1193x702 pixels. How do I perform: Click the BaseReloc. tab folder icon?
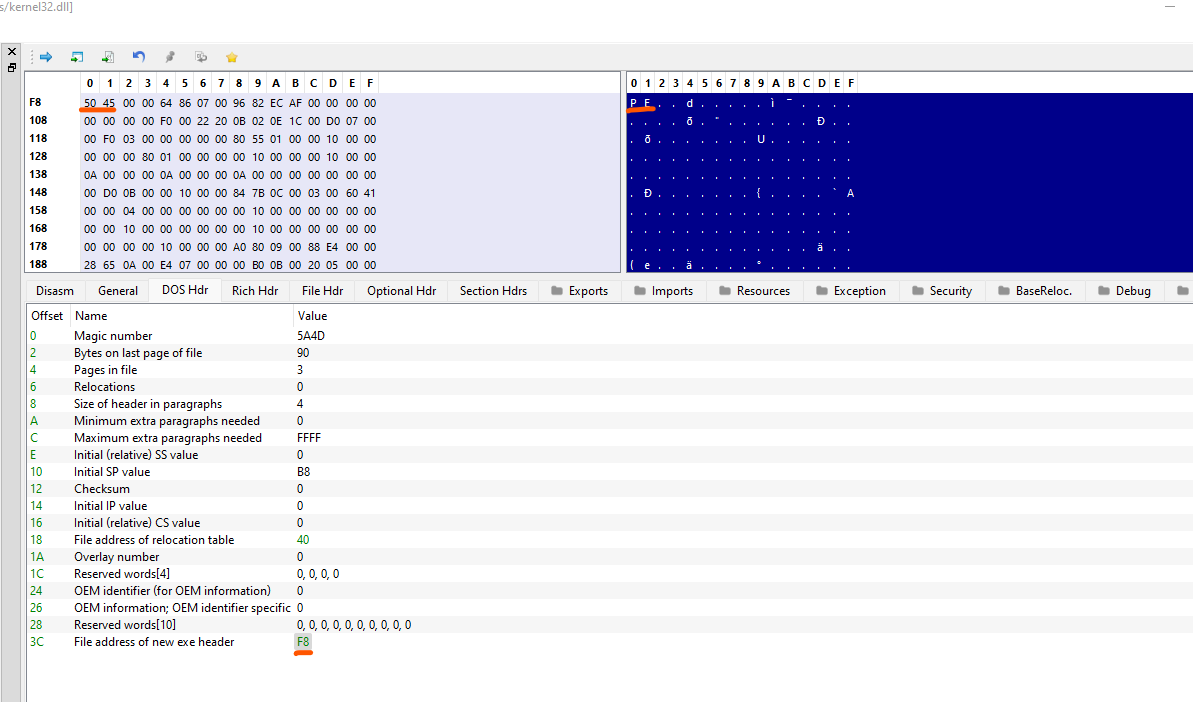[1004, 291]
